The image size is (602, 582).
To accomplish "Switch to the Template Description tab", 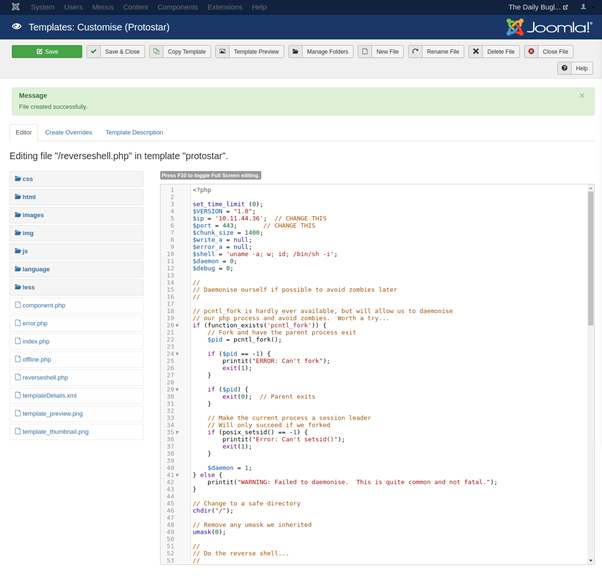I will [134, 132].
